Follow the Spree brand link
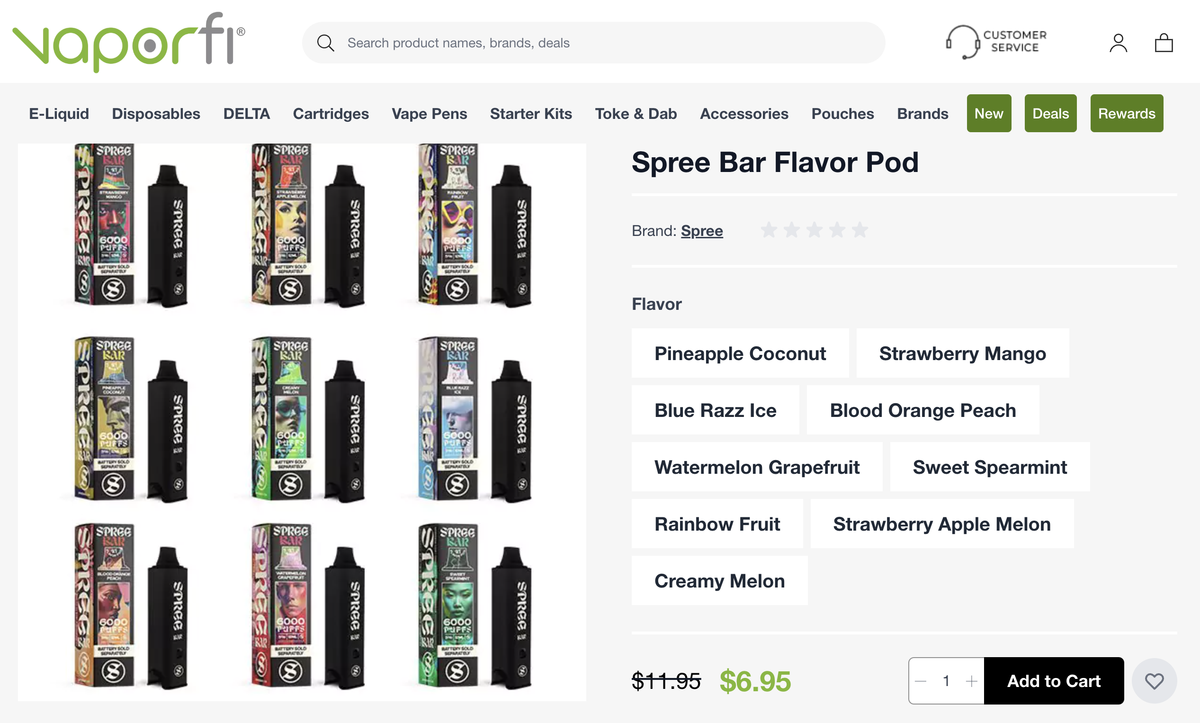This screenshot has width=1200, height=723. tap(702, 231)
